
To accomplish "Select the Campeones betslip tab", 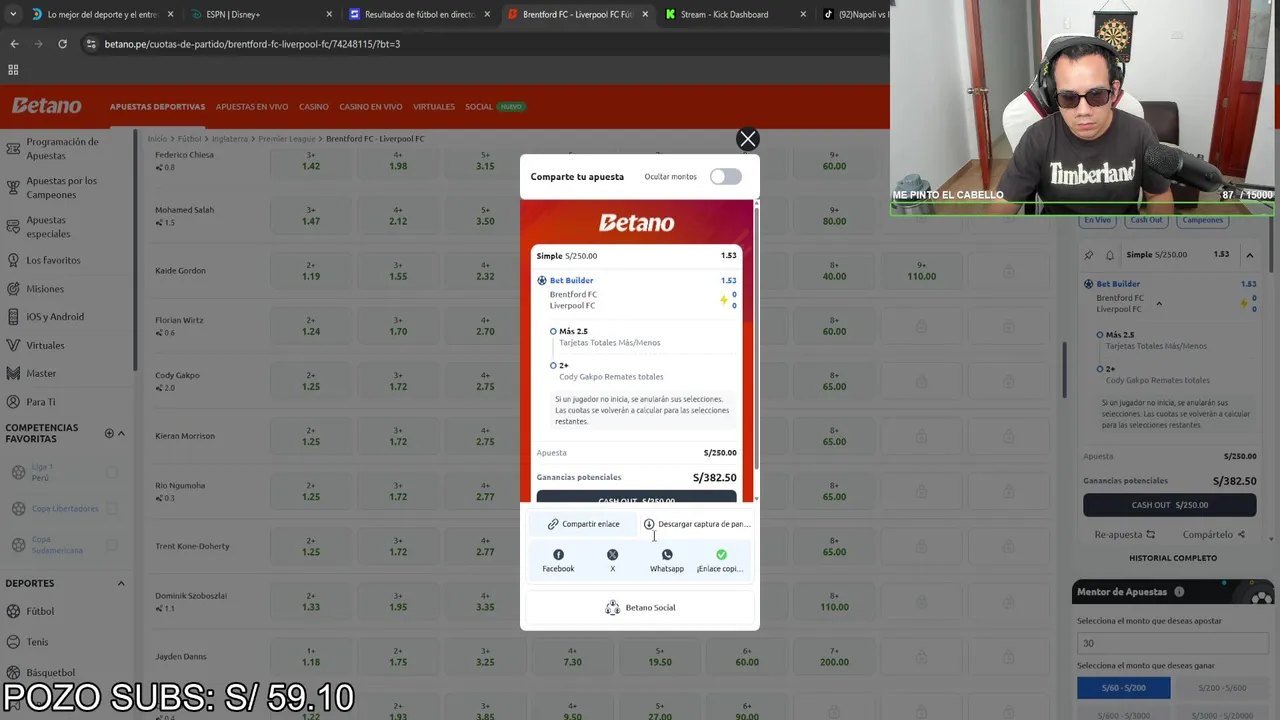I will click(1203, 220).
